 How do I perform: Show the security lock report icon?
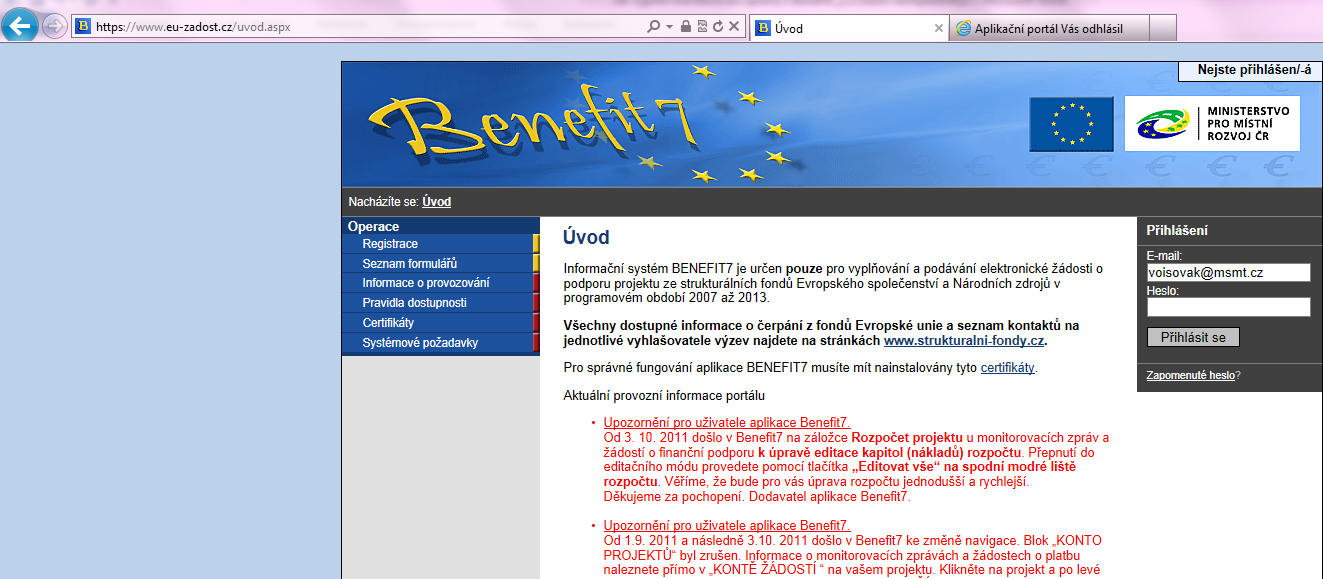(x=686, y=27)
